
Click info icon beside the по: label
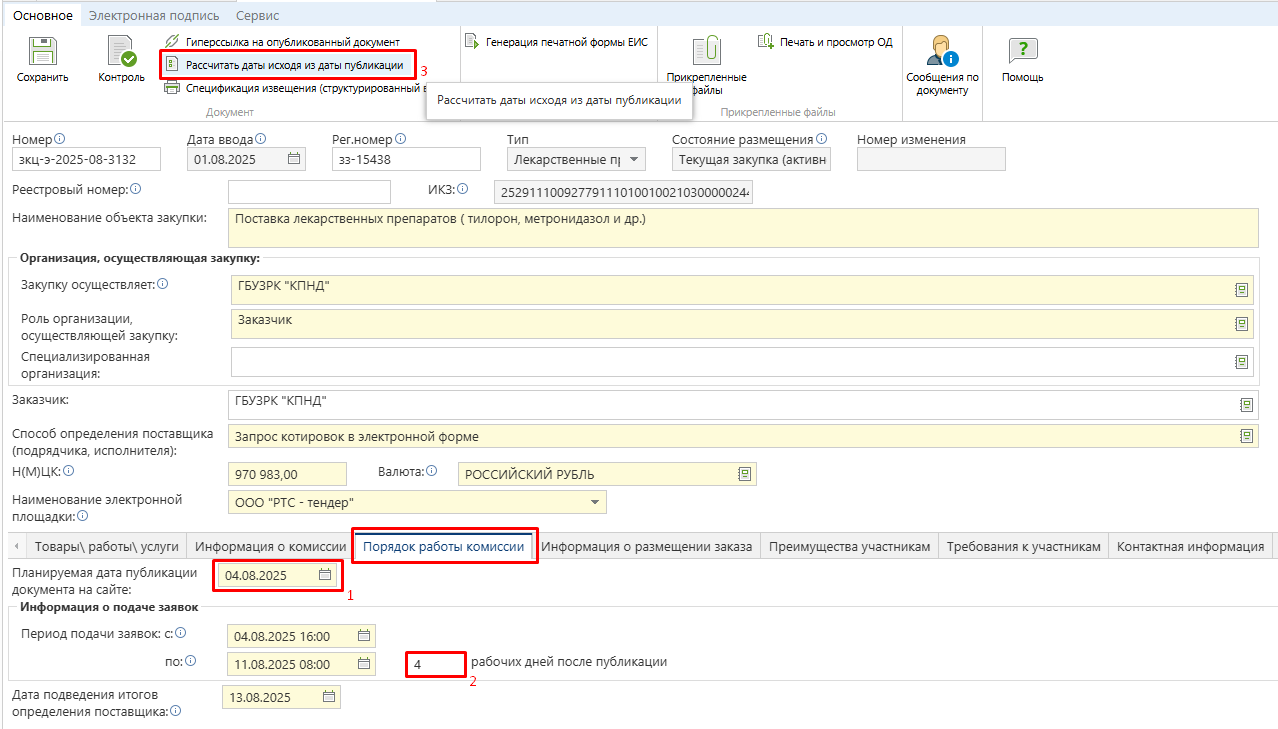(x=190, y=660)
